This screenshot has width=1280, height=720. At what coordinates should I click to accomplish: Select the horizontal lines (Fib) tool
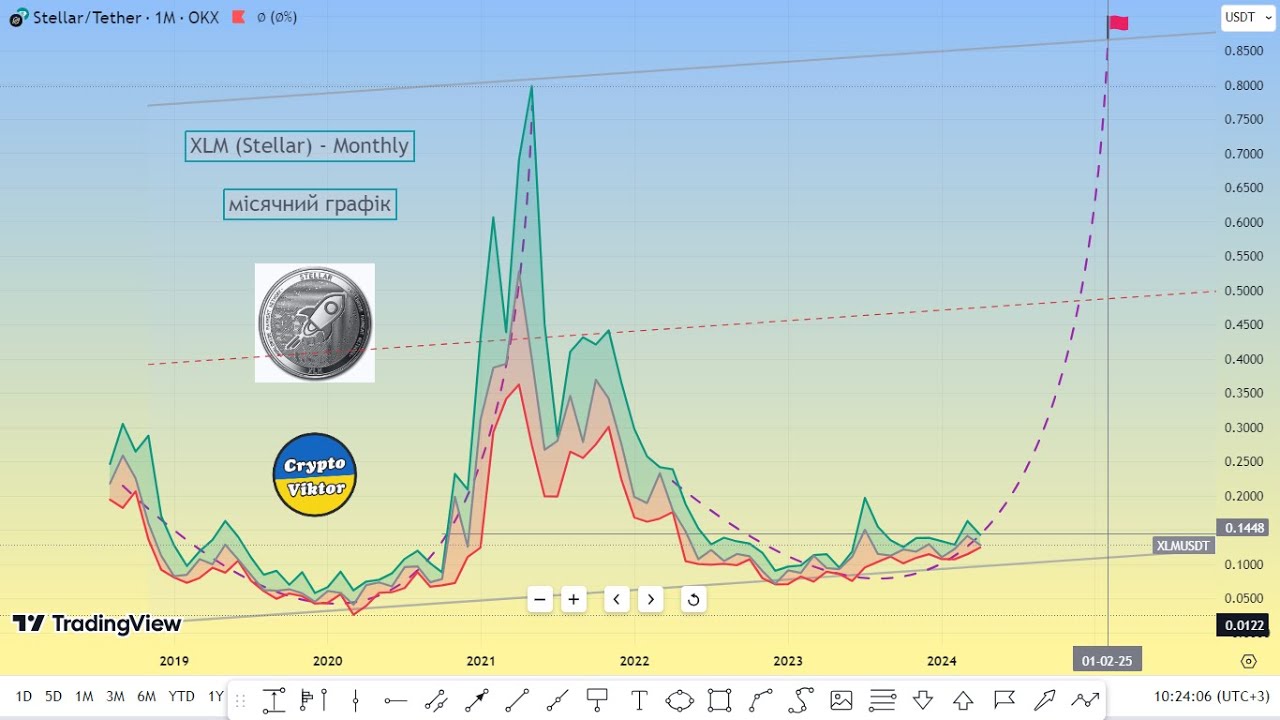pyautogui.click(x=882, y=700)
